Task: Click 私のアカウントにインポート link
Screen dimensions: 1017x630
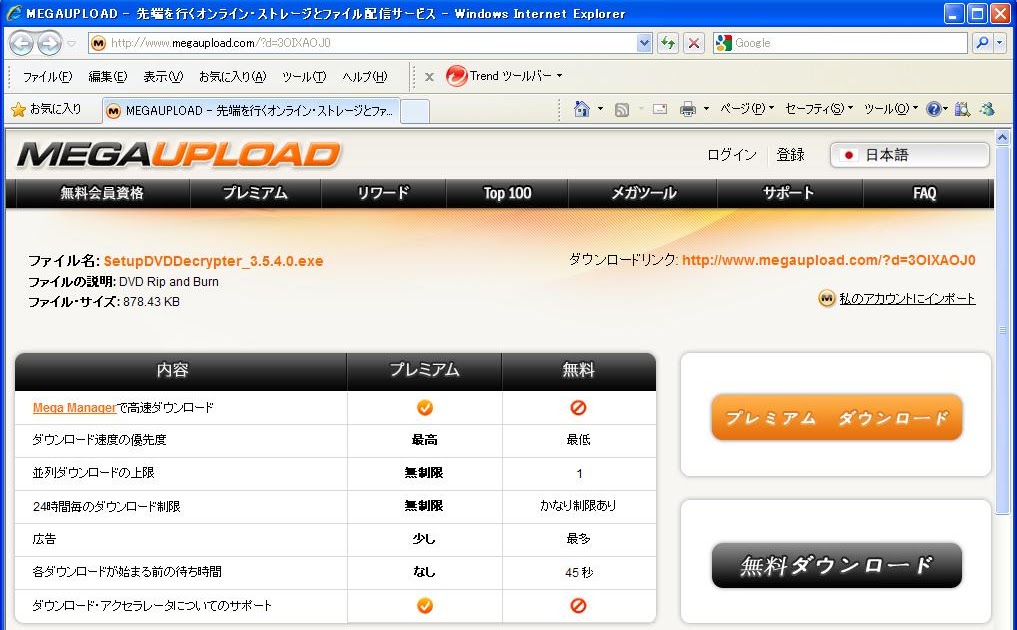Action: 907,298
